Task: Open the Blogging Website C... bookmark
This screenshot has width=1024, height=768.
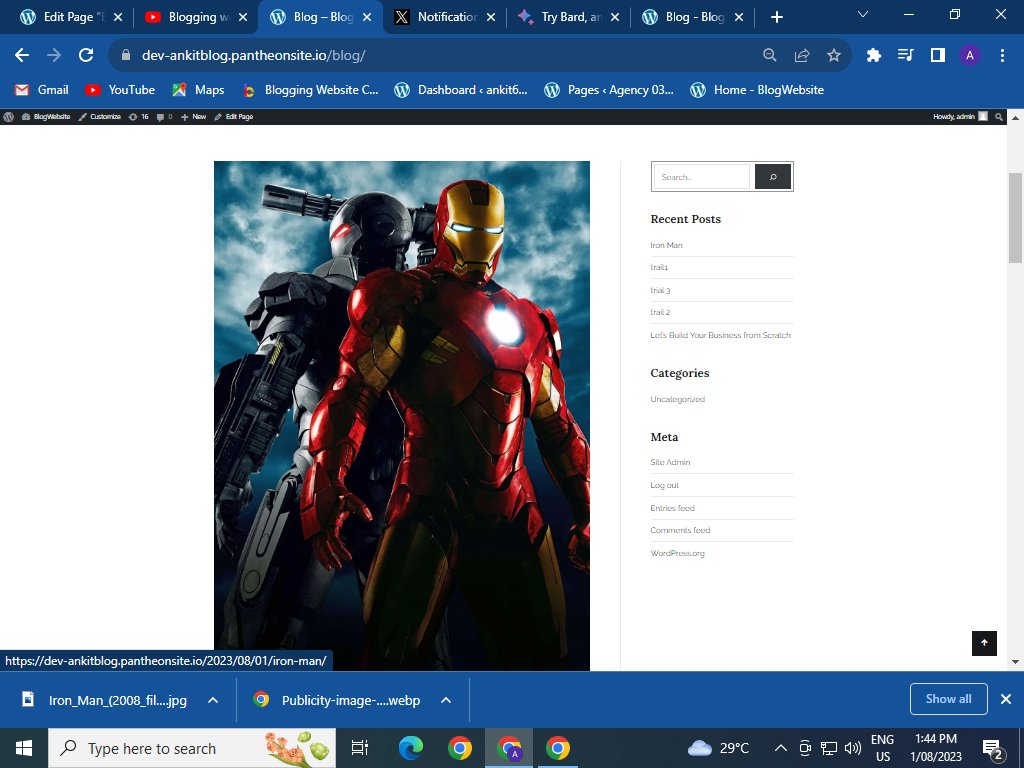Action: pos(310,90)
